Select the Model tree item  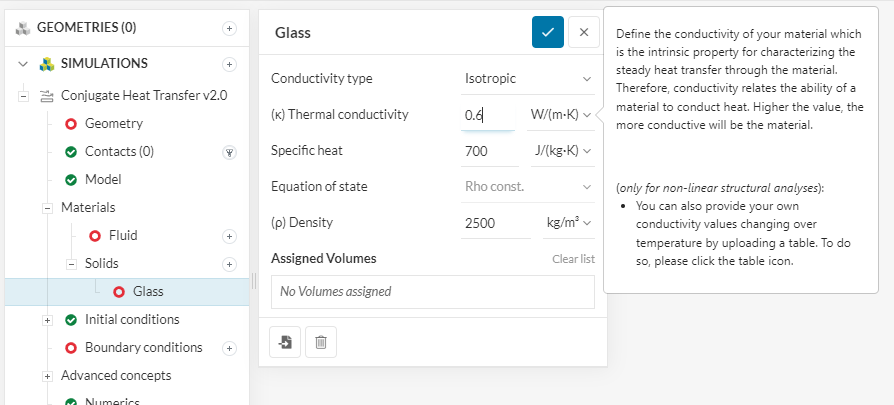tap(102, 180)
